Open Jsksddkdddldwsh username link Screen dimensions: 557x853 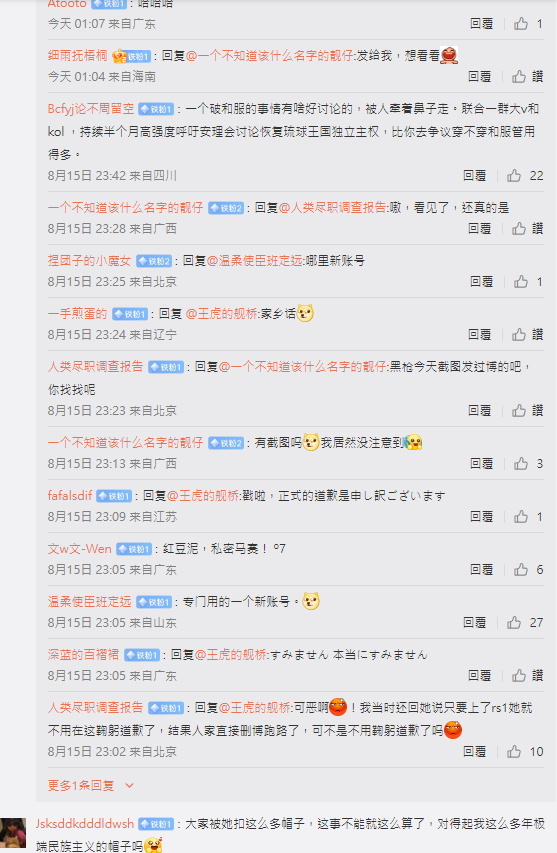pos(85,824)
